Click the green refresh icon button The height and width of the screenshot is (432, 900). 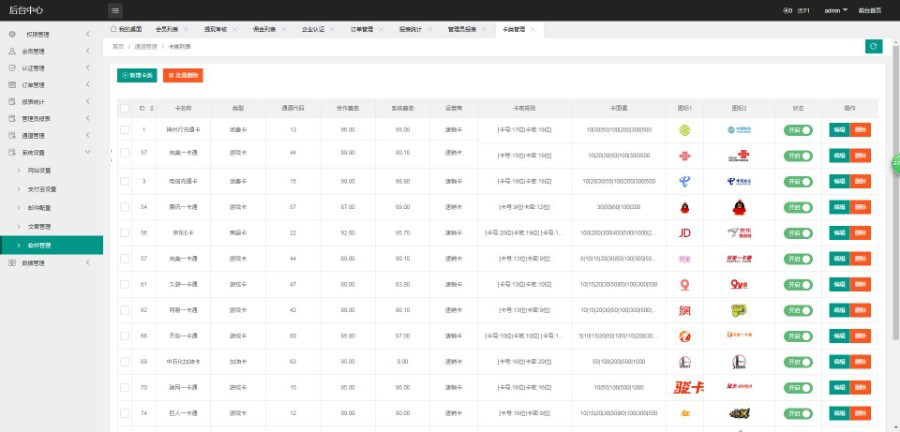(873, 46)
